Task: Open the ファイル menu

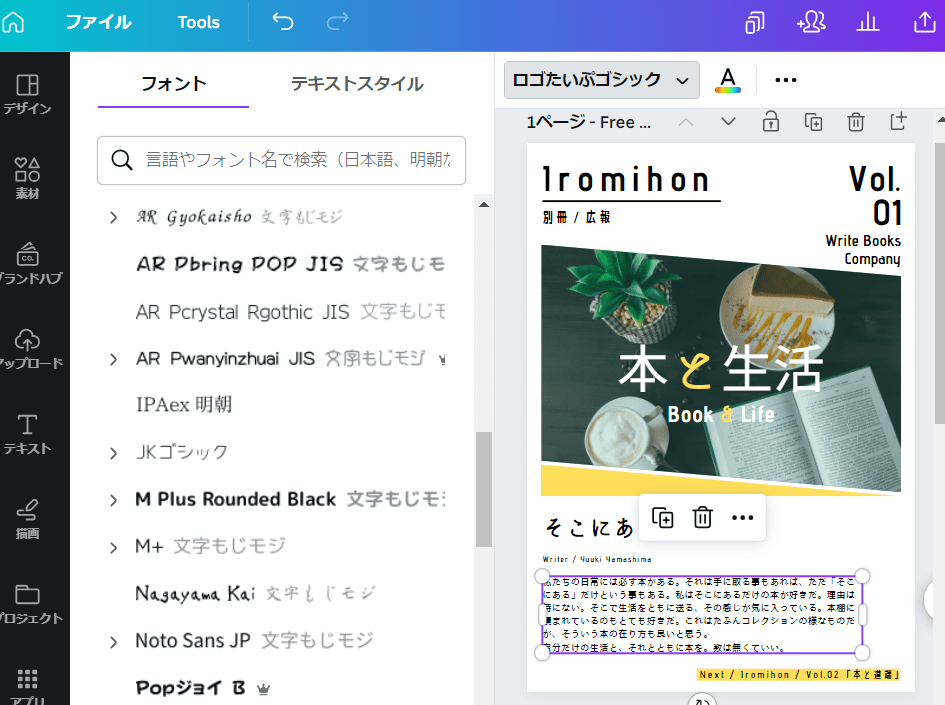Action: (98, 22)
